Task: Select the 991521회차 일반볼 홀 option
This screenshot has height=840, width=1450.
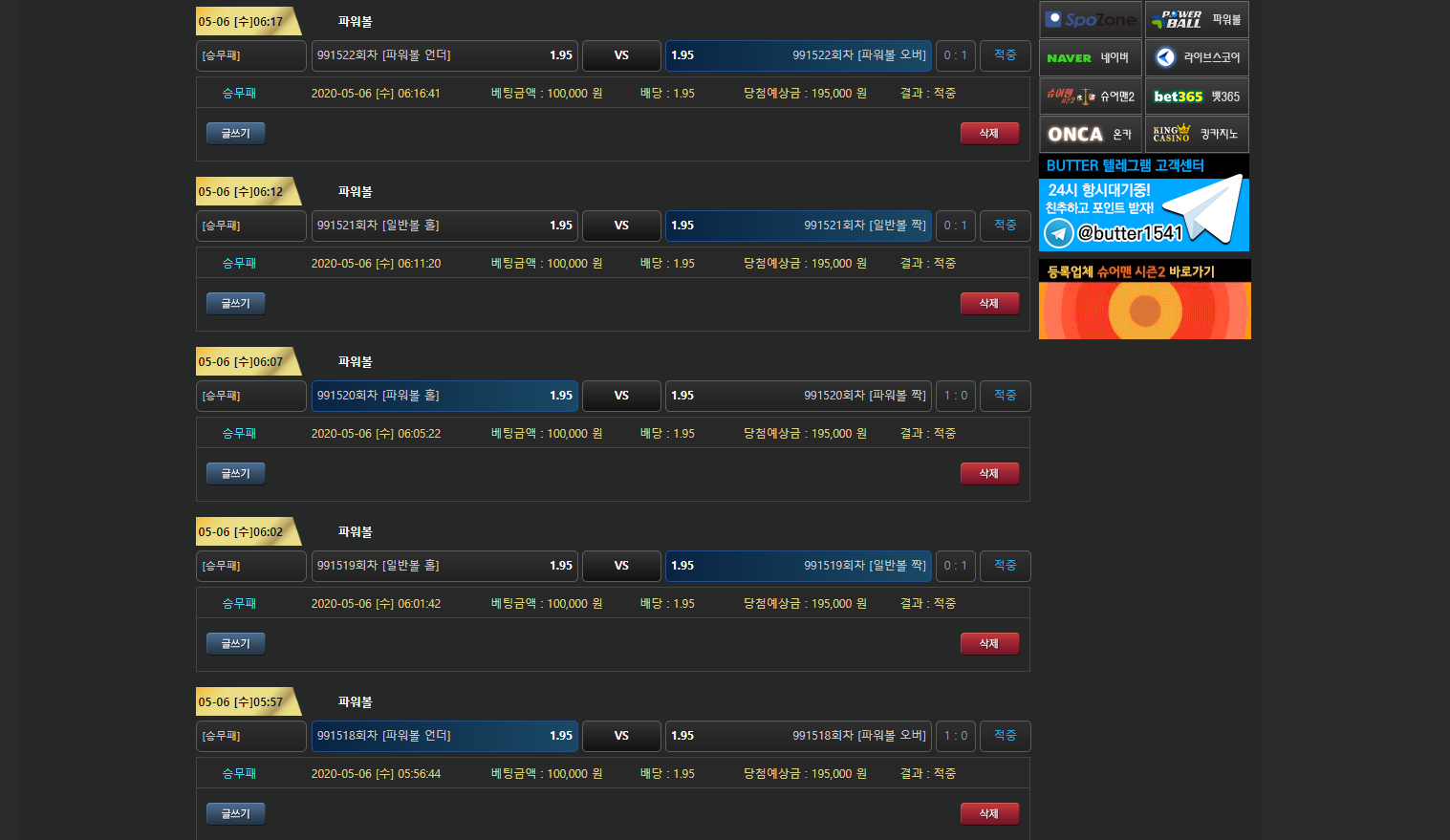Action: [444, 226]
